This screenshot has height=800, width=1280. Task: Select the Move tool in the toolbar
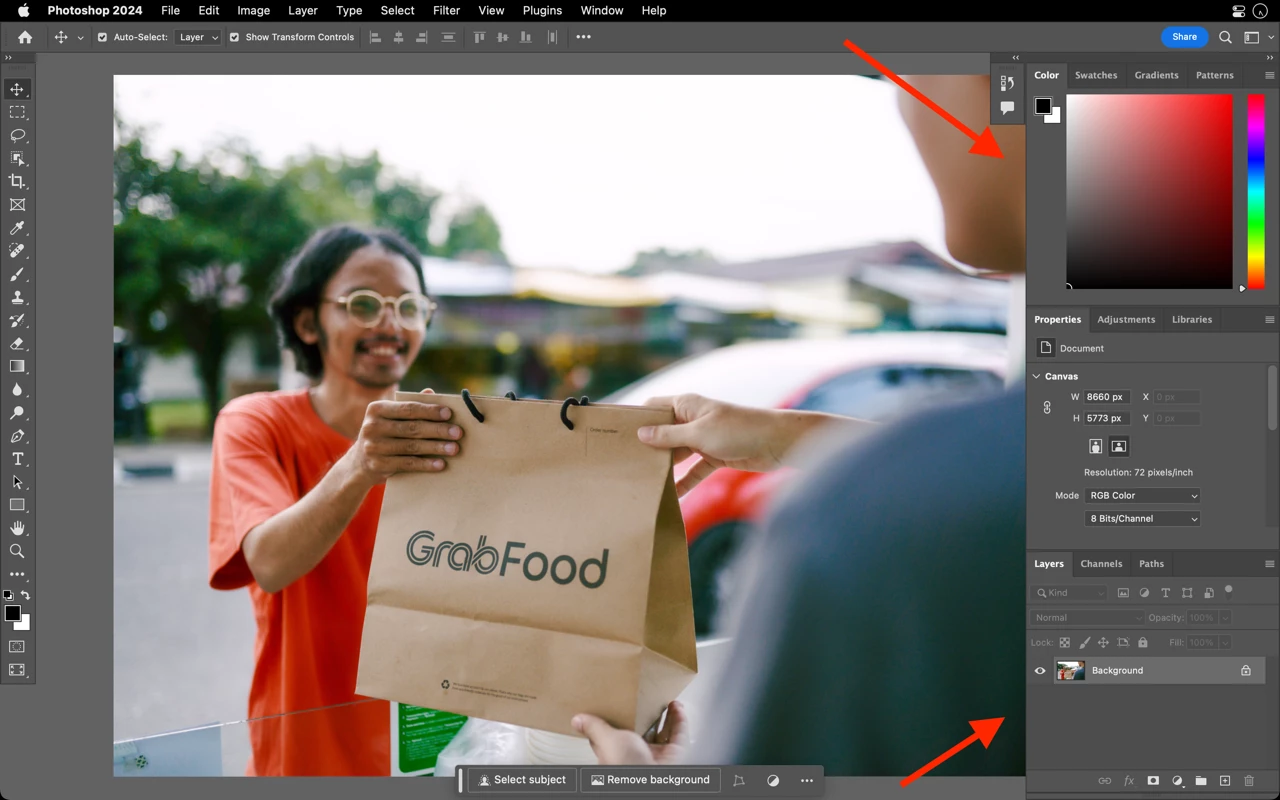17,89
